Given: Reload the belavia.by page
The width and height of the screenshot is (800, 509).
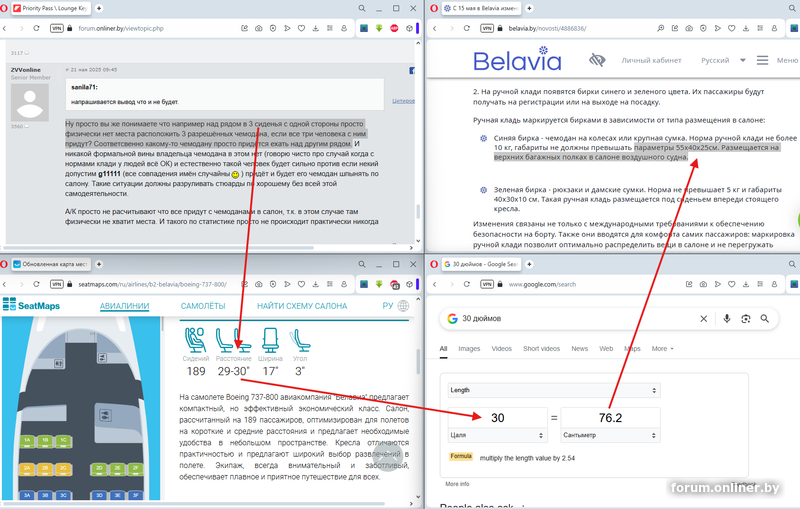Looking at the screenshot, I should 466,29.
